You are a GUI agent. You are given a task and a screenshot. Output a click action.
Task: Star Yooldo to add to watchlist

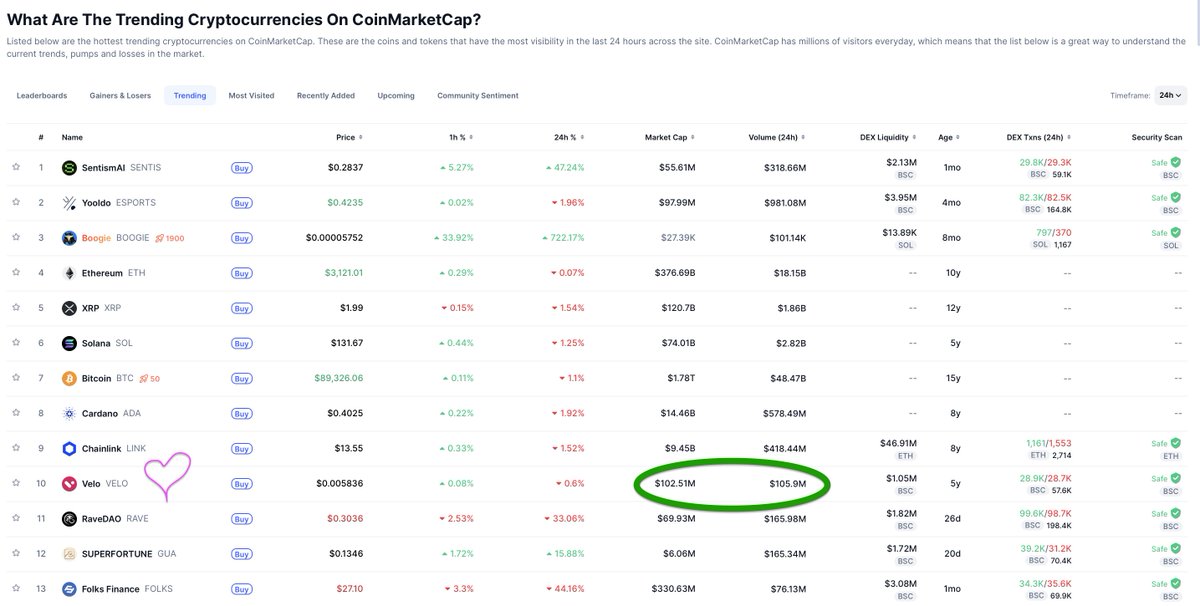click(x=16, y=202)
